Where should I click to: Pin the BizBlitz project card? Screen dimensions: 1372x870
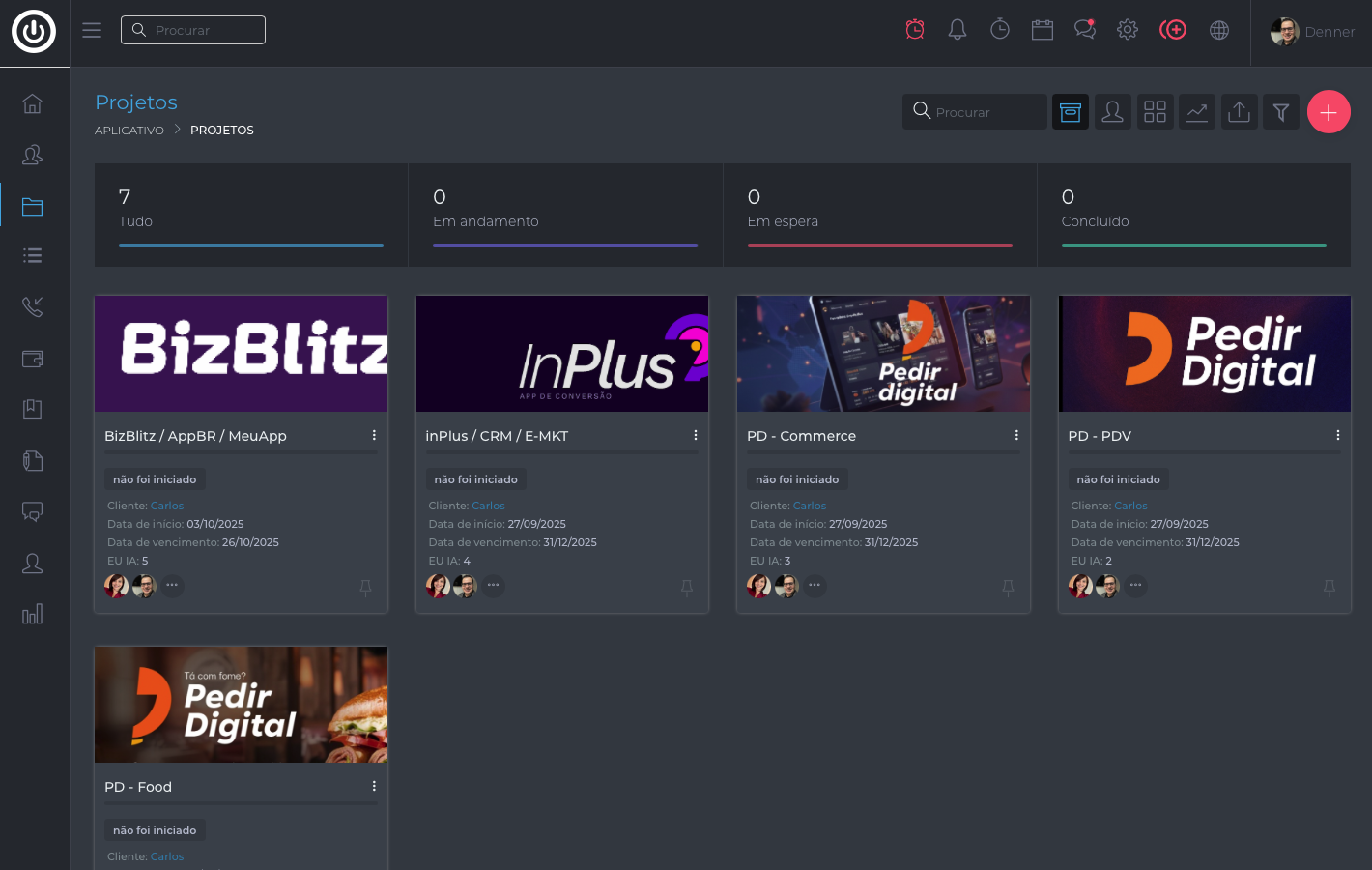click(x=365, y=588)
